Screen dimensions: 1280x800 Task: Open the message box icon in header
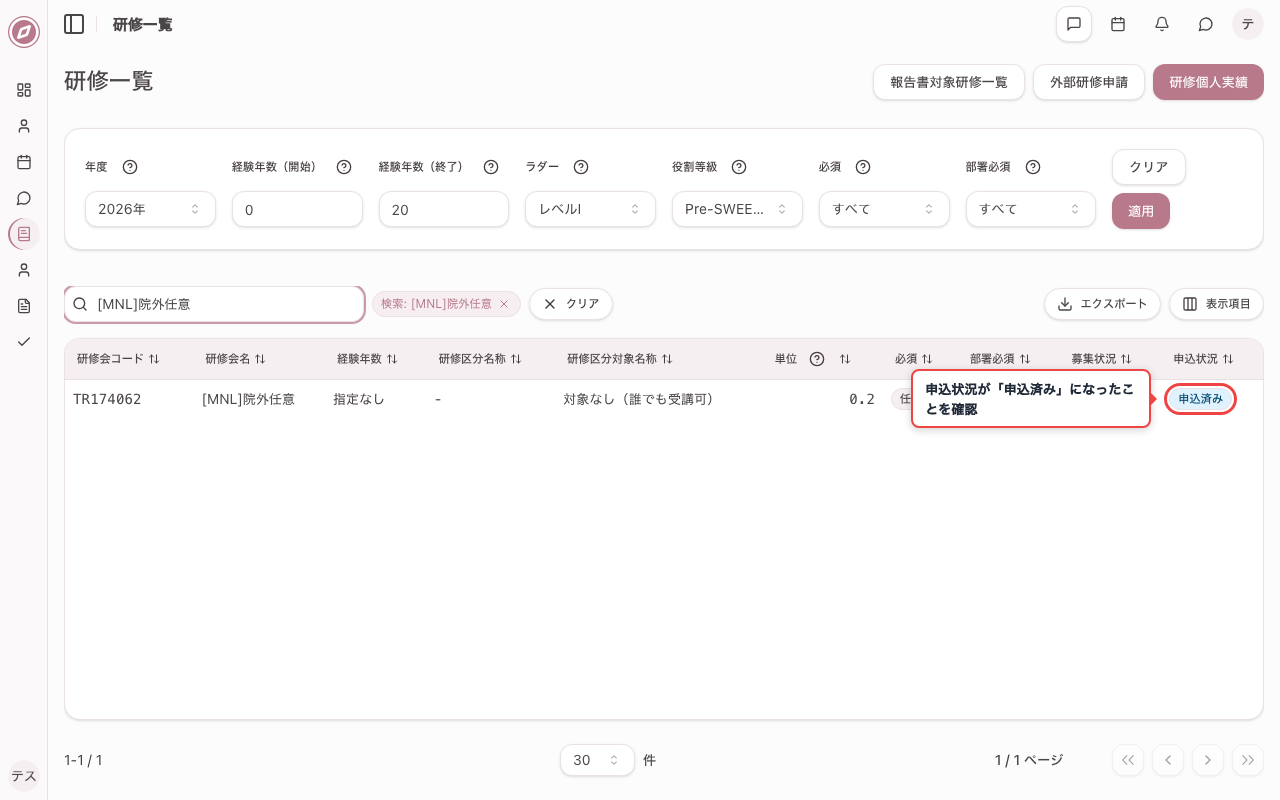[x=1074, y=24]
